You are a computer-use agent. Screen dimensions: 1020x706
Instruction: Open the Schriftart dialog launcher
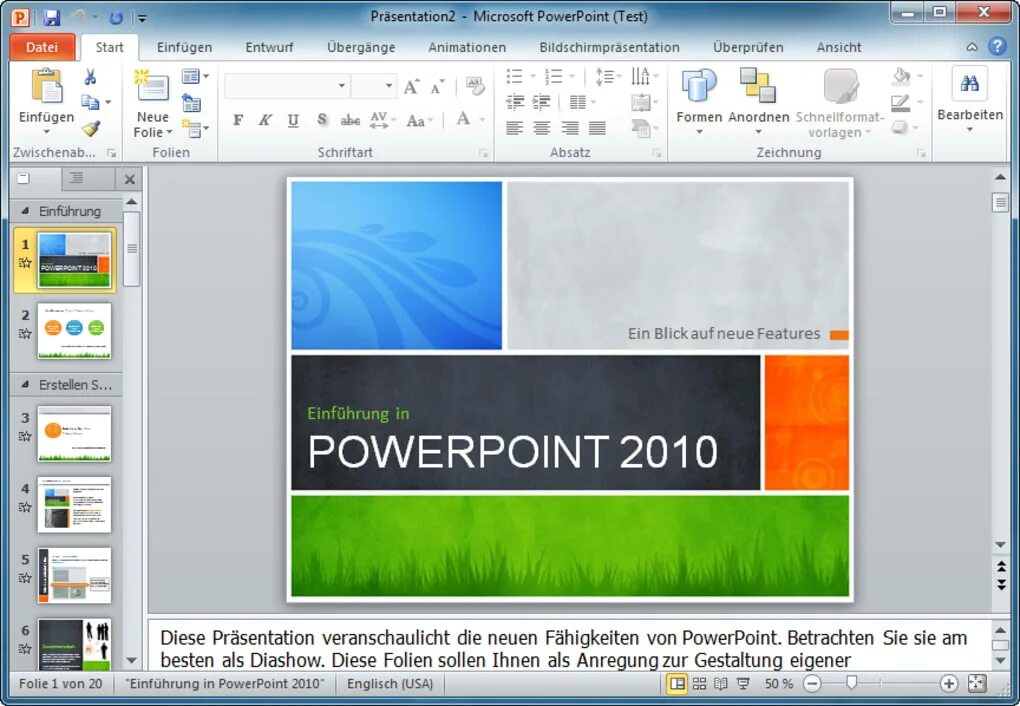(483, 153)
